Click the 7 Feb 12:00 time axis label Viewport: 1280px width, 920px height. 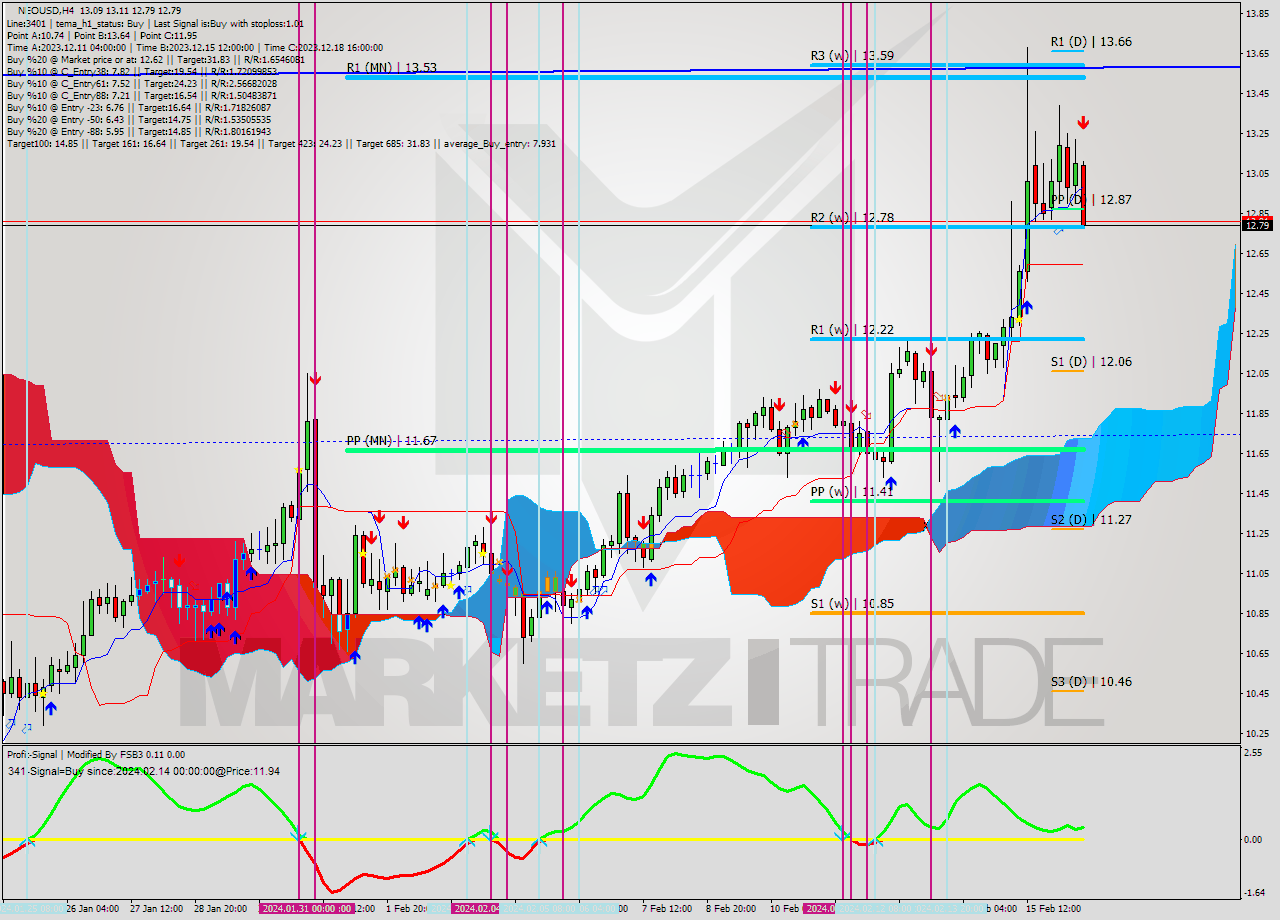666,909
